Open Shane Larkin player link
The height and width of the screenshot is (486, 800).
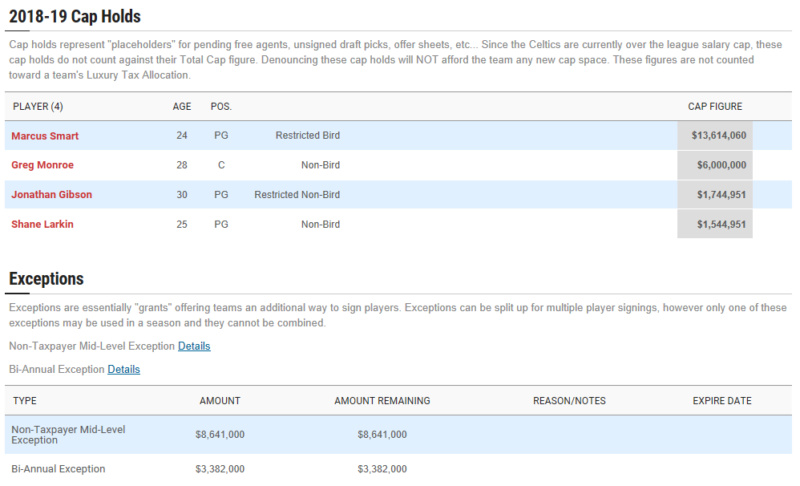click(x=42, y=224)
